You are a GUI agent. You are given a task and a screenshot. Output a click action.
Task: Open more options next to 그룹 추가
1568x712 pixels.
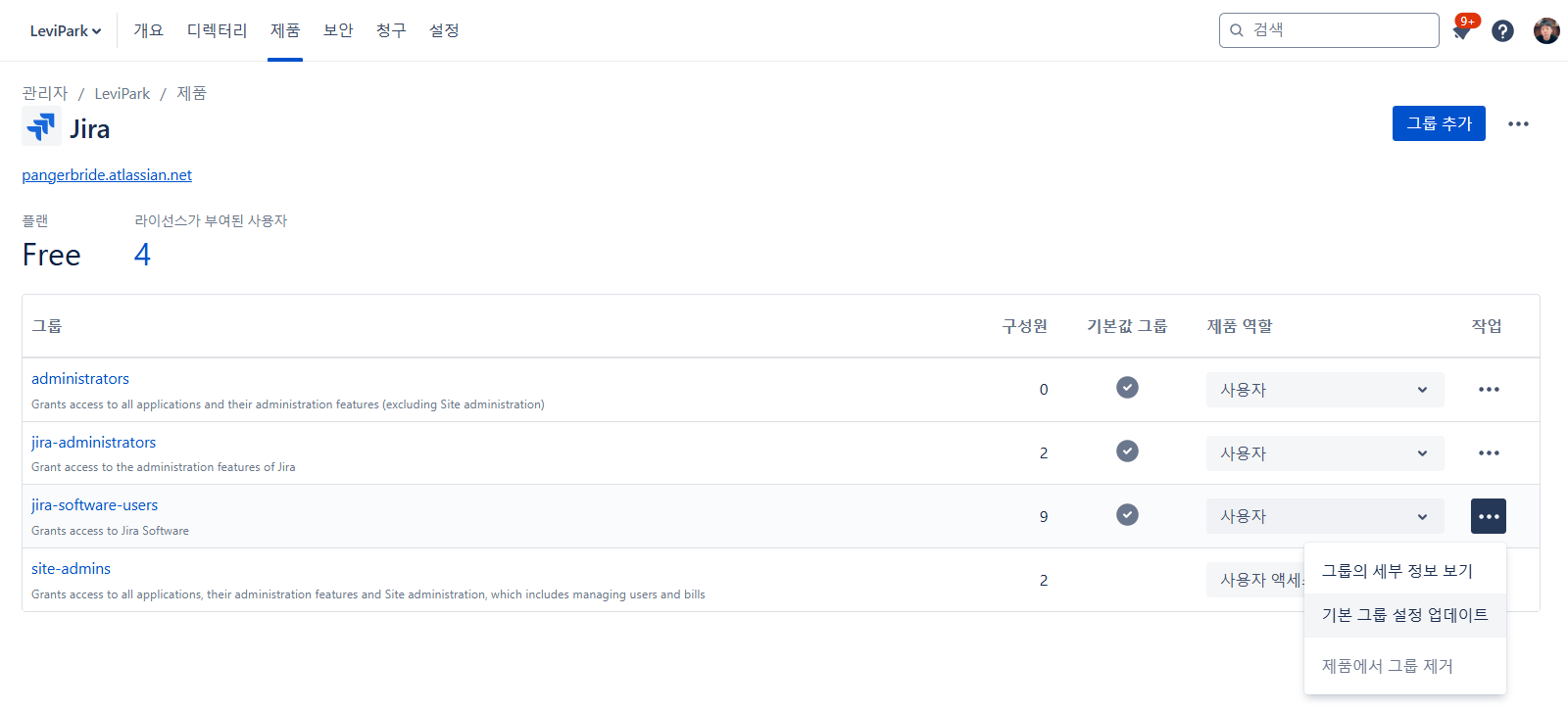1518,123
